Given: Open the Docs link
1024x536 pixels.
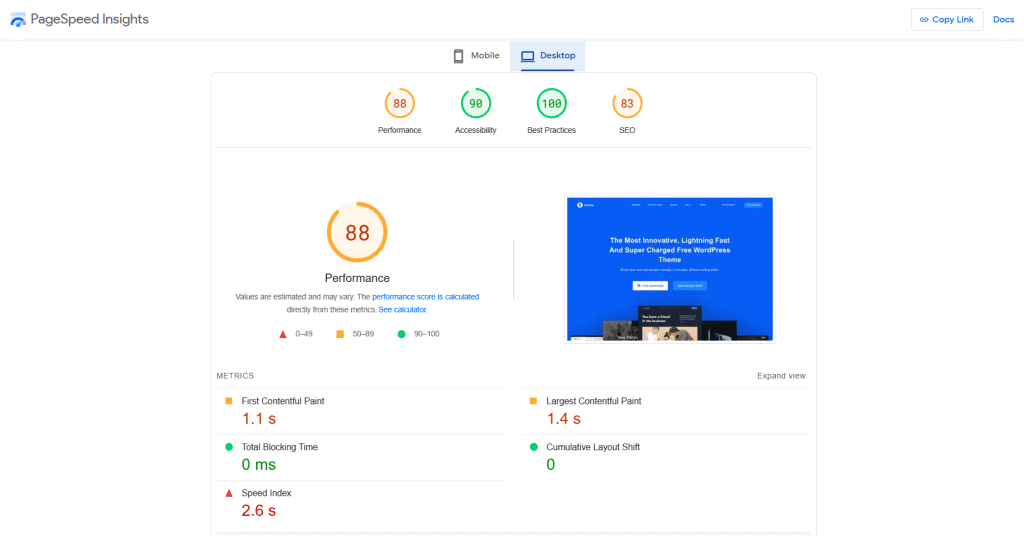Looking at the screenshot, I should pyautogui.click(x=1003, y=19).
